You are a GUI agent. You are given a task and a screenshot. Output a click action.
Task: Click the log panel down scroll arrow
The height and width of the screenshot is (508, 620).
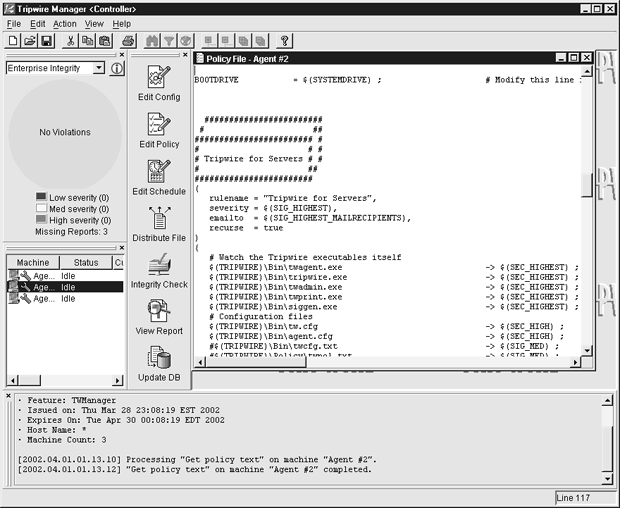608,479
